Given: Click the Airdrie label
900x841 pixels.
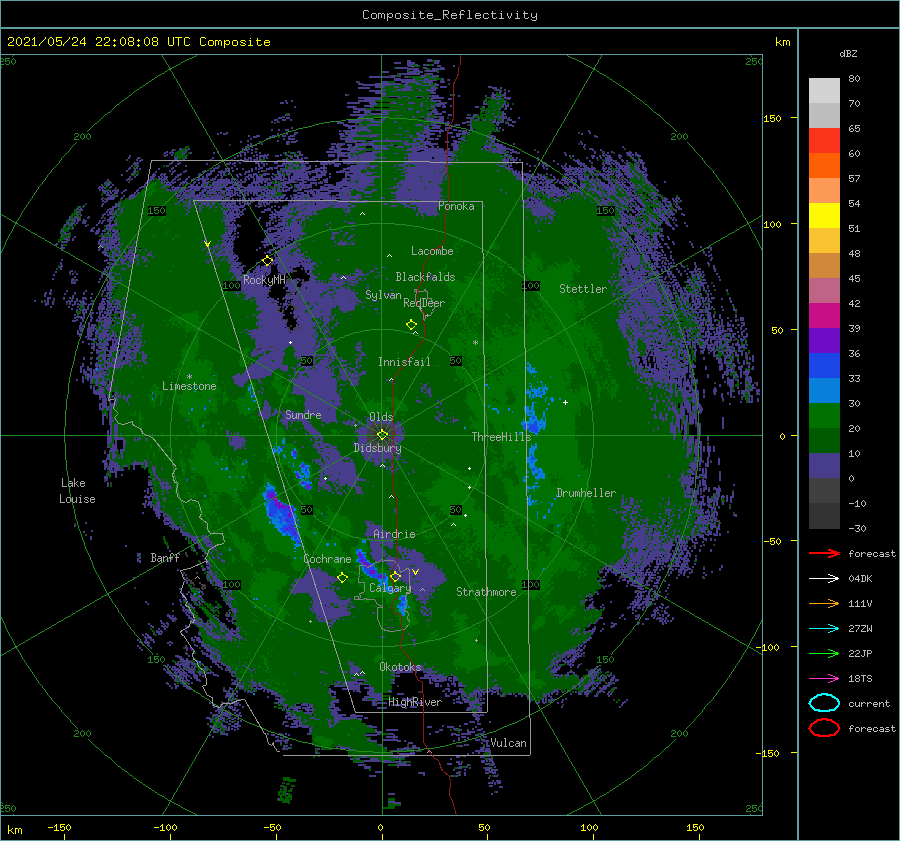Looking at the screenshot, I should click(x=394, y=534).
